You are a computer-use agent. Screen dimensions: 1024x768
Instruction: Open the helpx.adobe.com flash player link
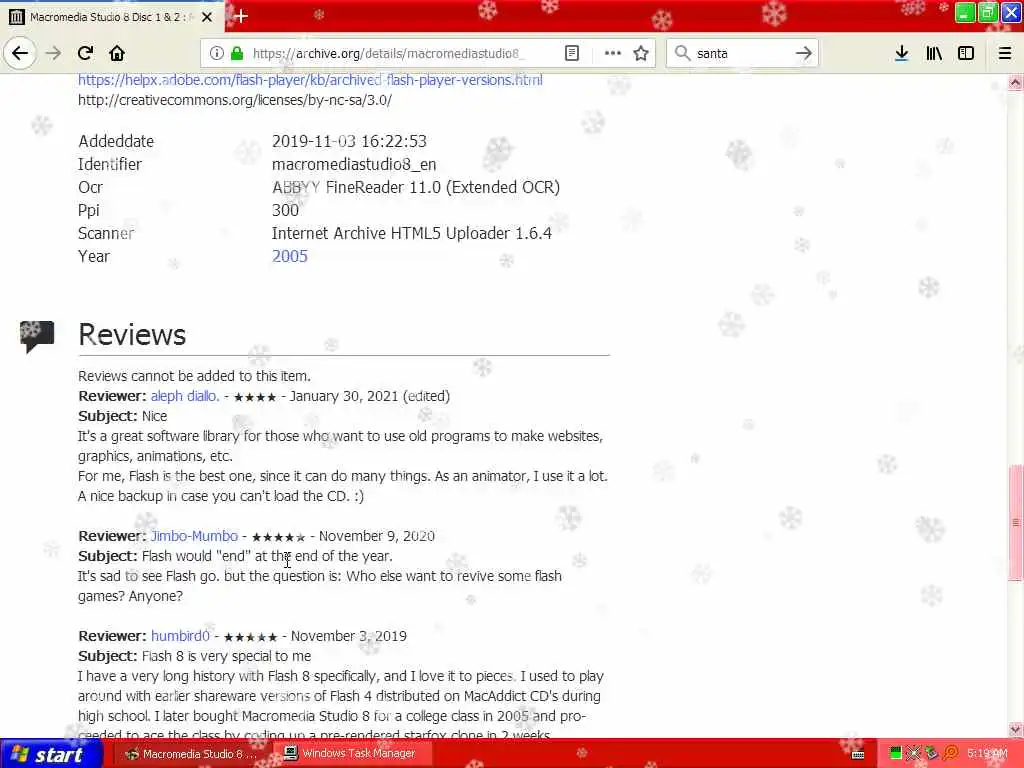(310, 80)
